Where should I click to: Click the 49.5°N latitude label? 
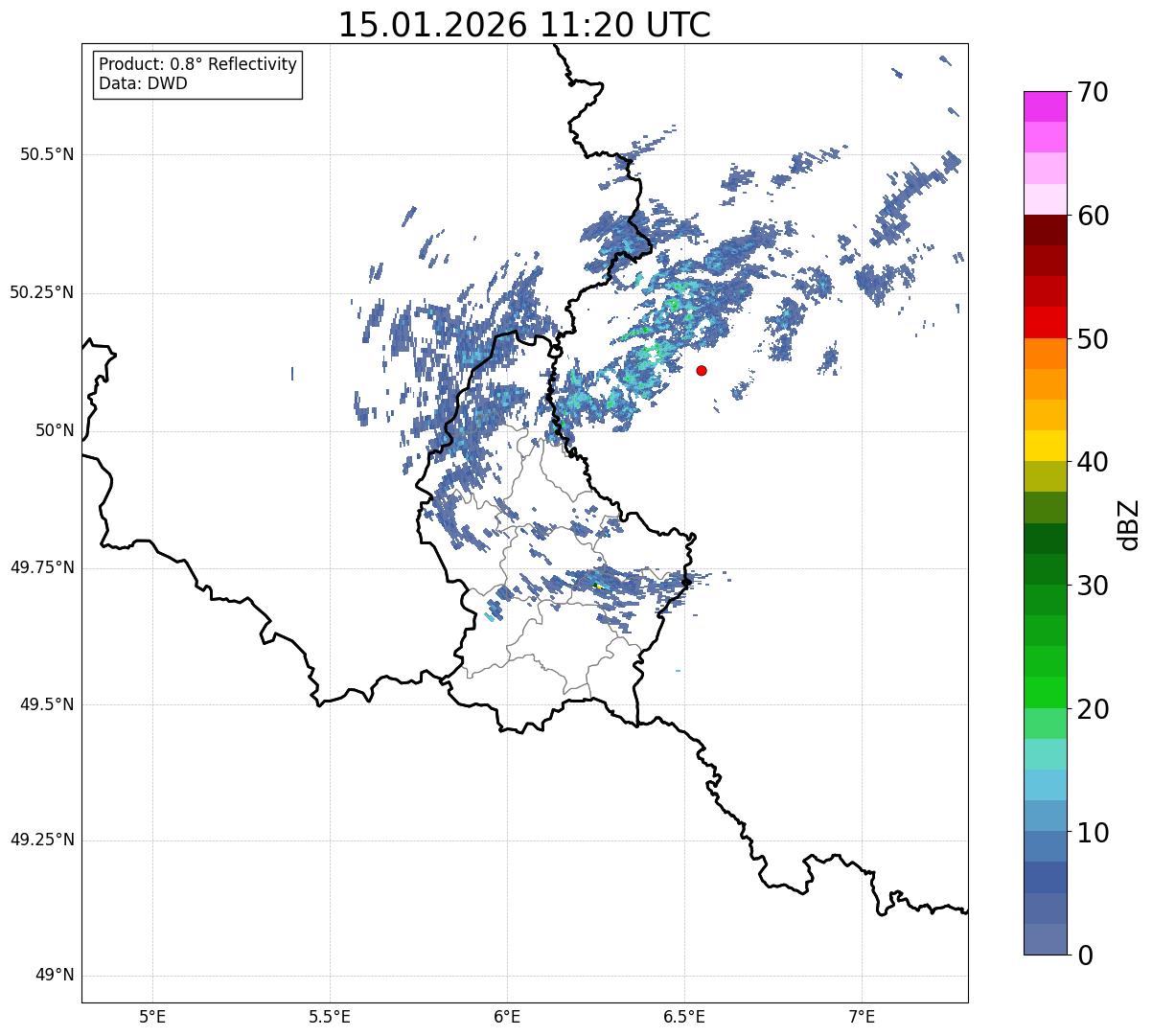47,704
